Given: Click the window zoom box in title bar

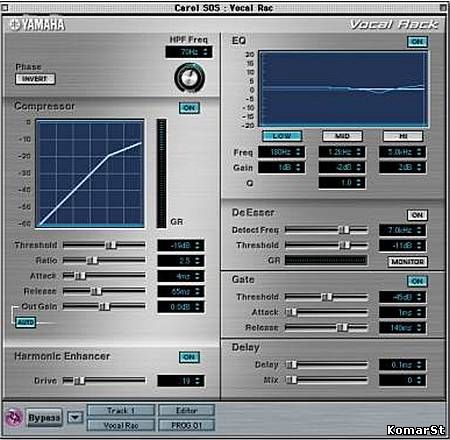Looking at the screenshot, I should 444,7.
